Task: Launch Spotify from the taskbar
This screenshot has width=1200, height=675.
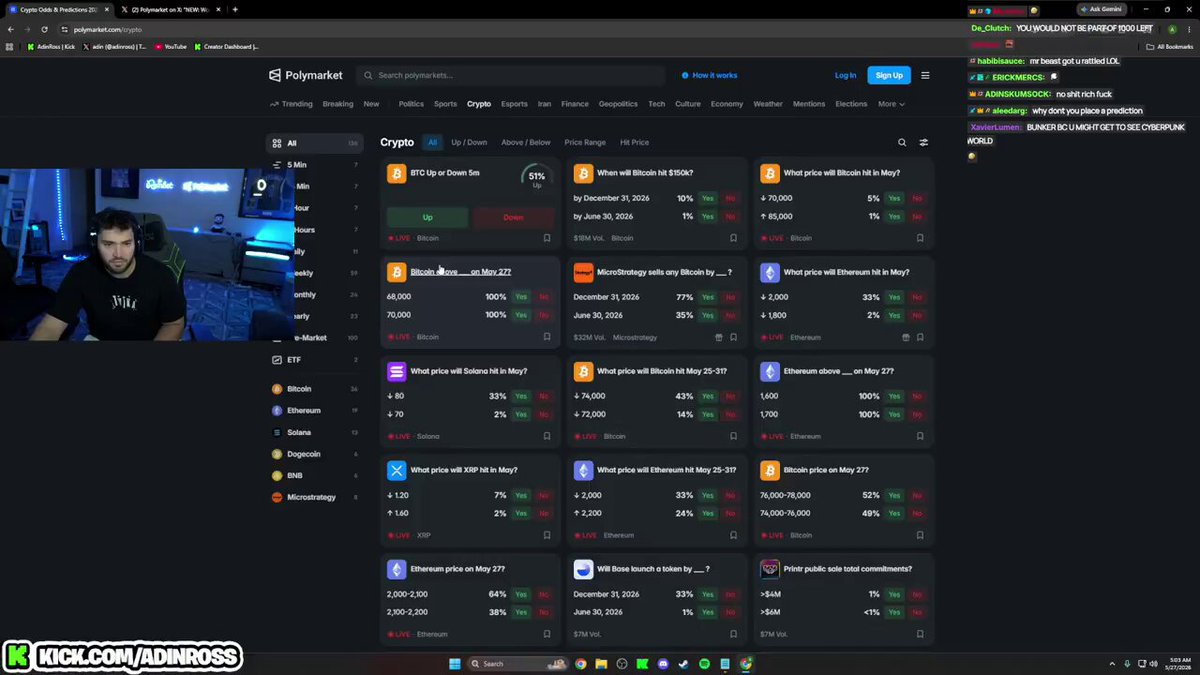Action: (x=704, y=663)
